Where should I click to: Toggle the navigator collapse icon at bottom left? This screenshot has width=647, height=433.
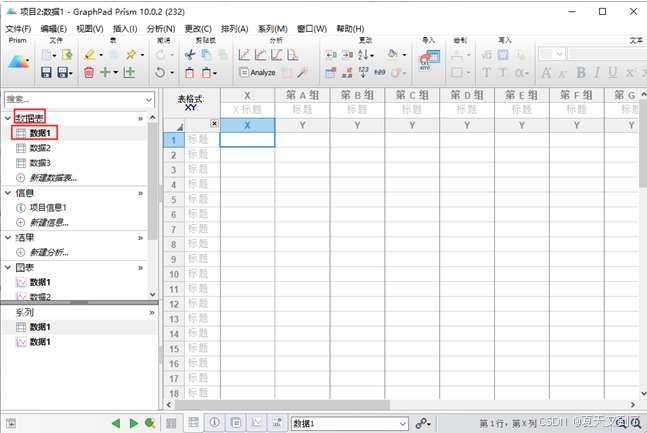pyautogui.click(x=11, y=424)
